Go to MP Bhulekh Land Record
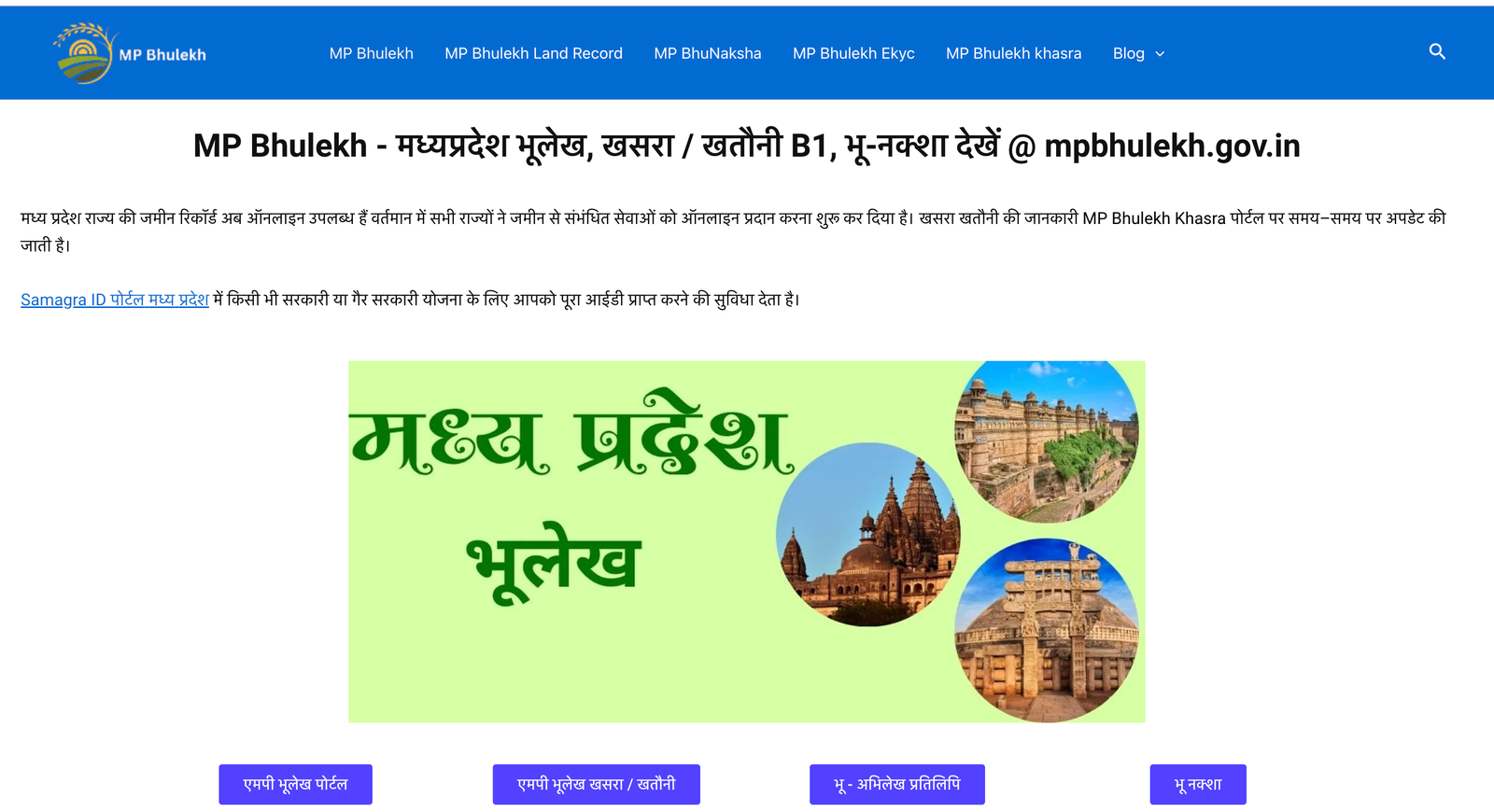The width and height of the screenshot is (1494, 812). point(533,53)
